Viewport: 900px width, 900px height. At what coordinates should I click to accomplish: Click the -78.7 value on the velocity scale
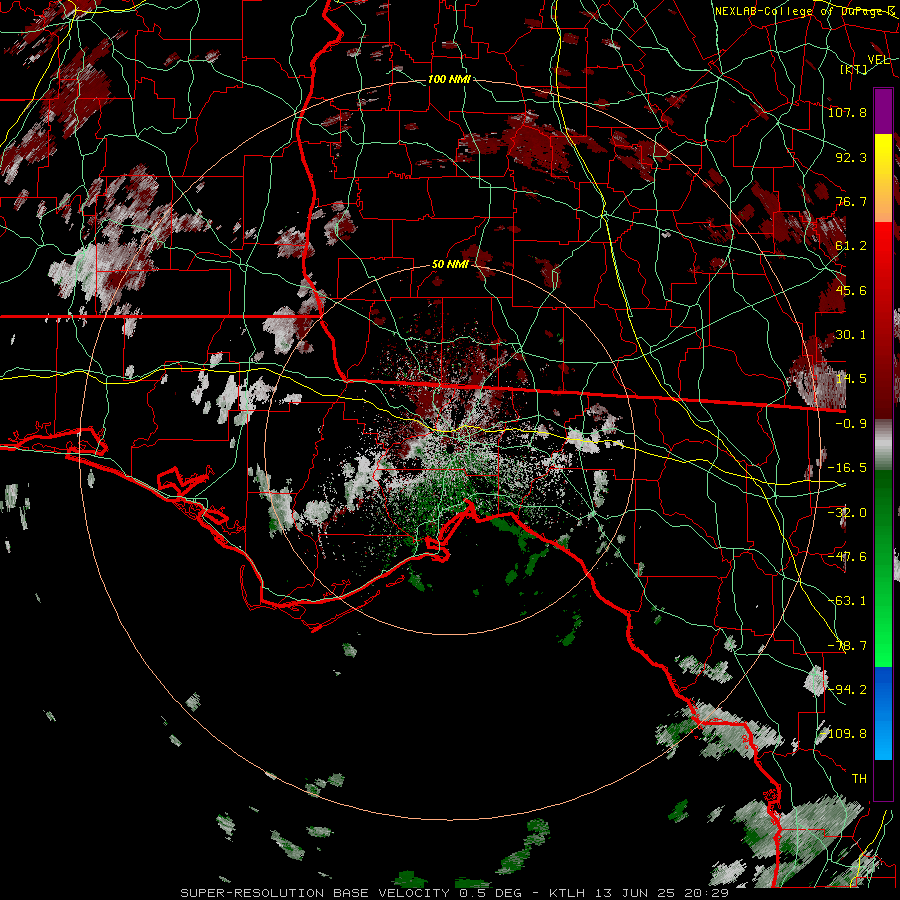coord(847,646)
